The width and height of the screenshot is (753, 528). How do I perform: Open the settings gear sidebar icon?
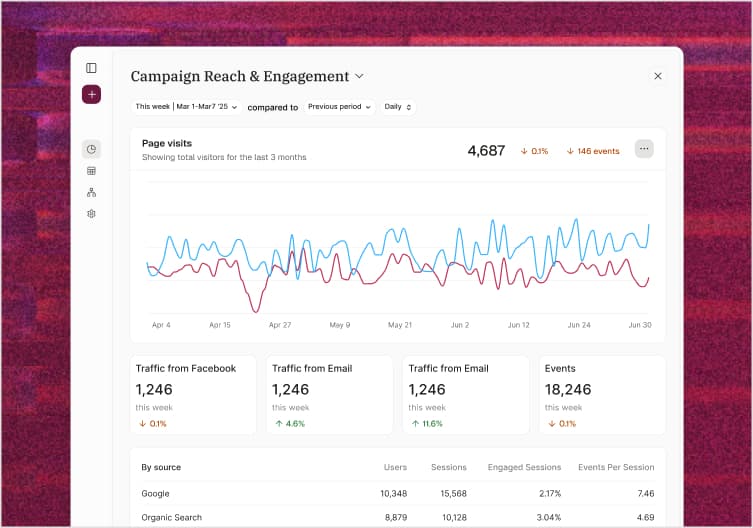(91, 214)
